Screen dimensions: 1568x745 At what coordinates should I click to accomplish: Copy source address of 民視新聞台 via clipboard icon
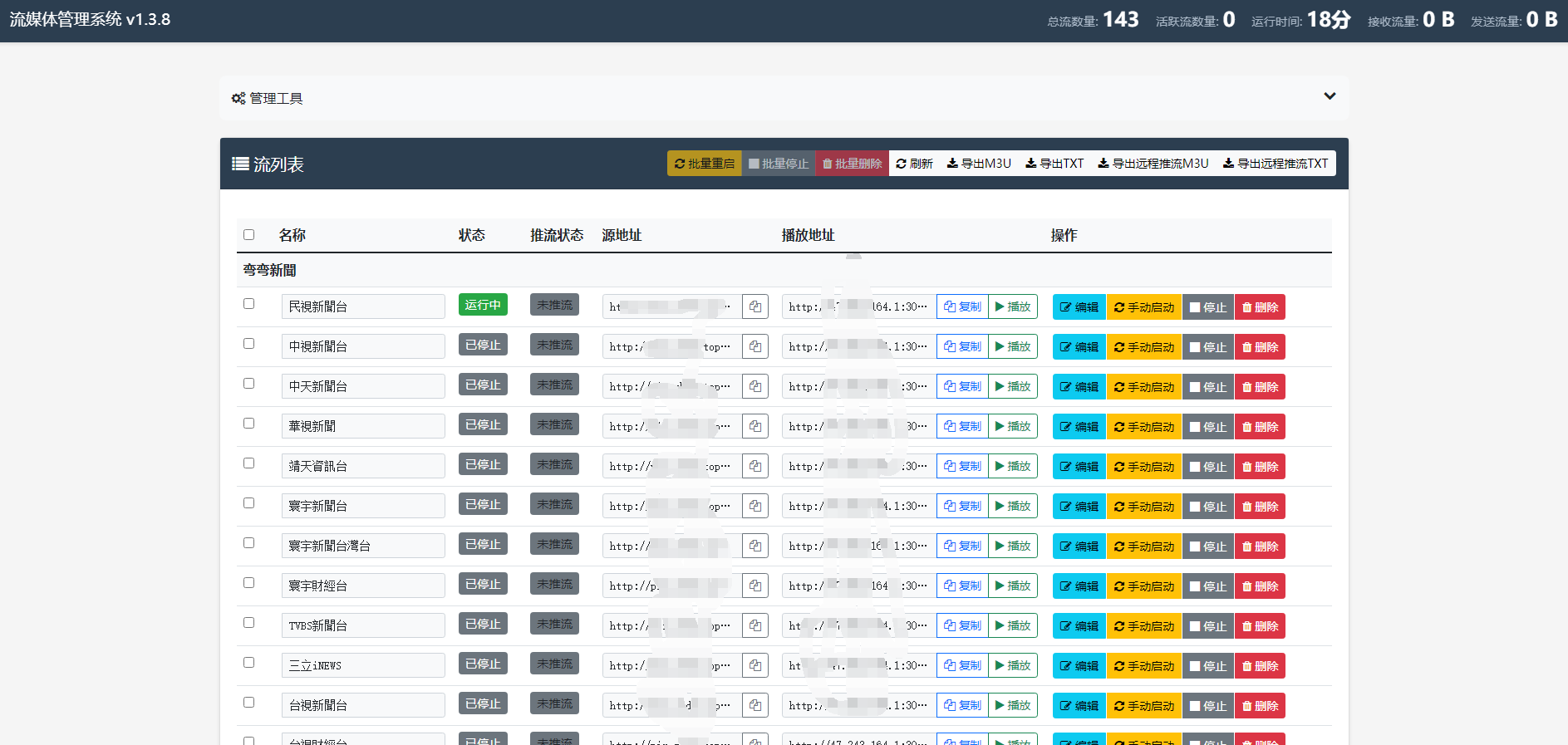[755, 306]
